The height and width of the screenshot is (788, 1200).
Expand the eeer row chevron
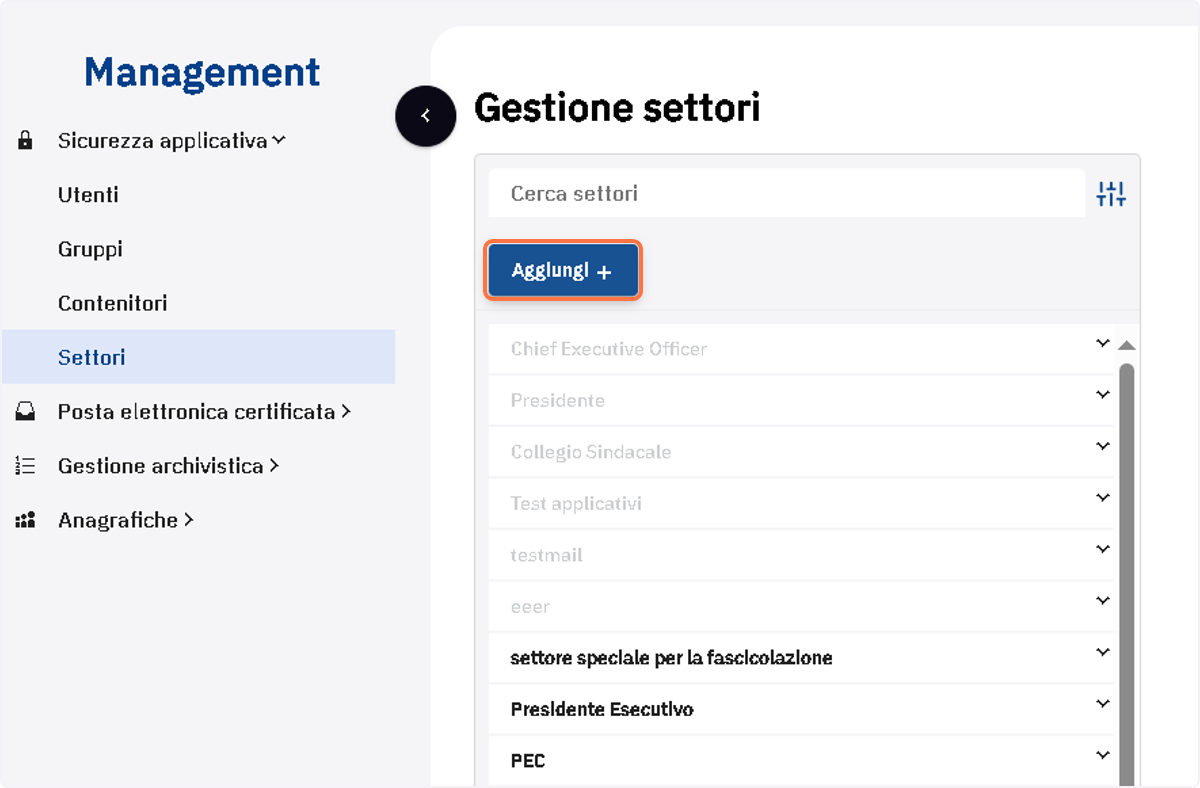tap(1103, 600)
